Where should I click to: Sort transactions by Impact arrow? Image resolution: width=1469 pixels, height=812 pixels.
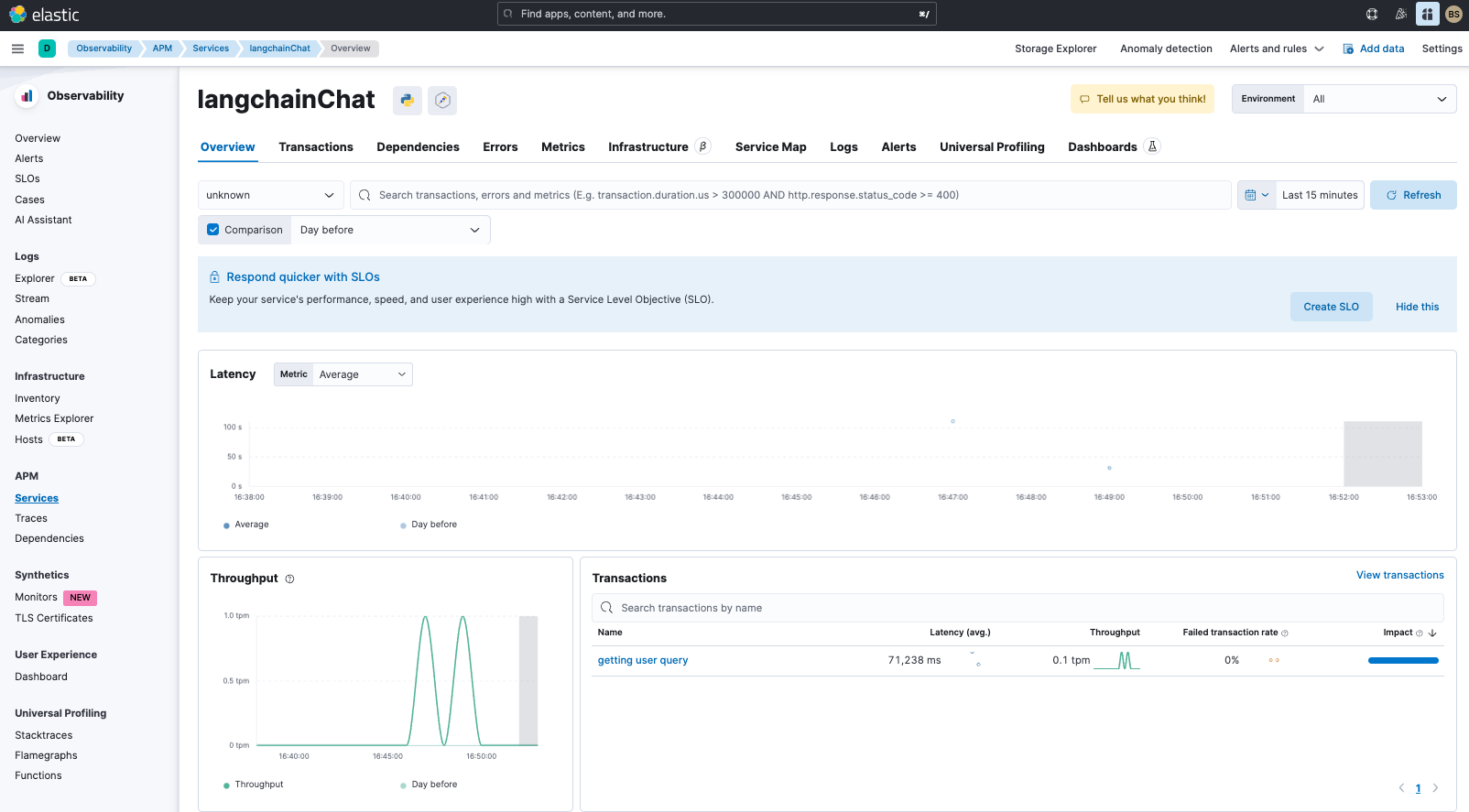tap(1432, 633)
